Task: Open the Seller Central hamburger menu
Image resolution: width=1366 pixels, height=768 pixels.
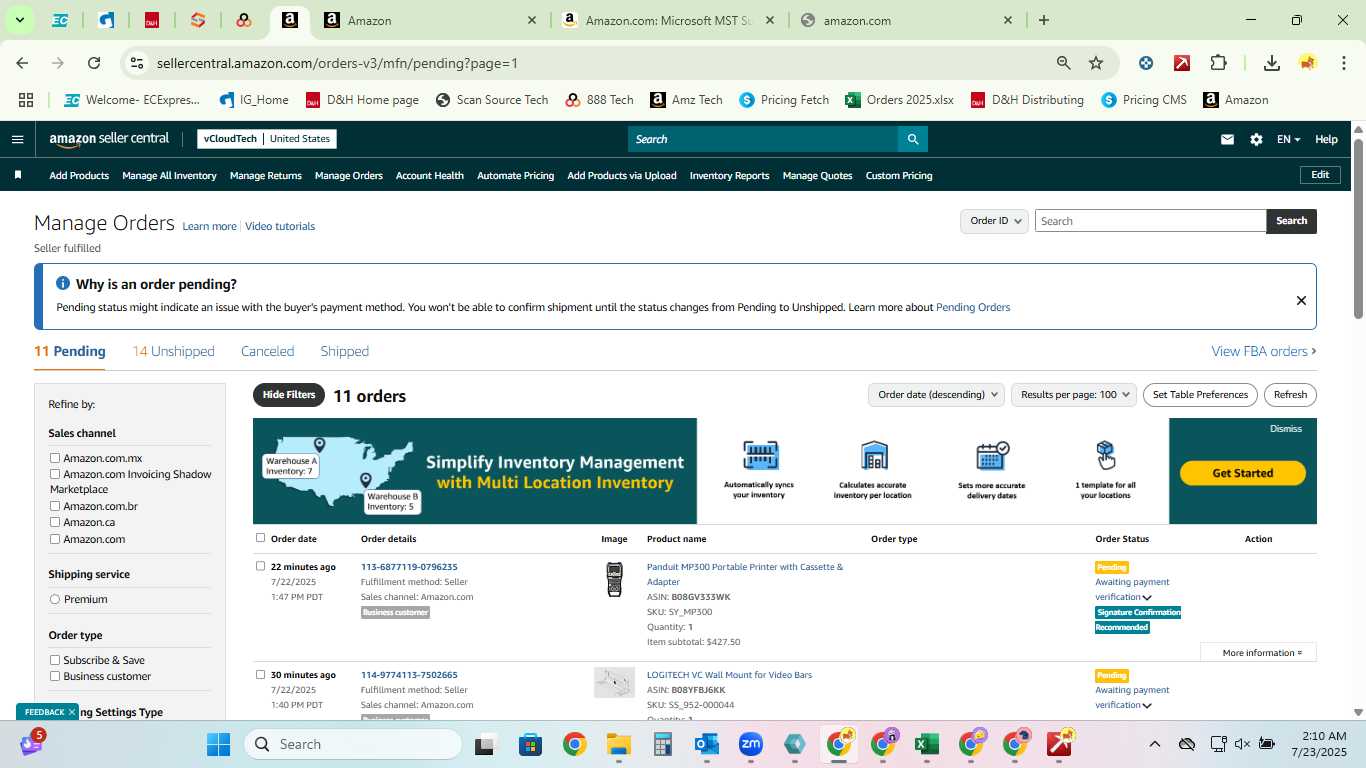Action: tap(17, 139)
